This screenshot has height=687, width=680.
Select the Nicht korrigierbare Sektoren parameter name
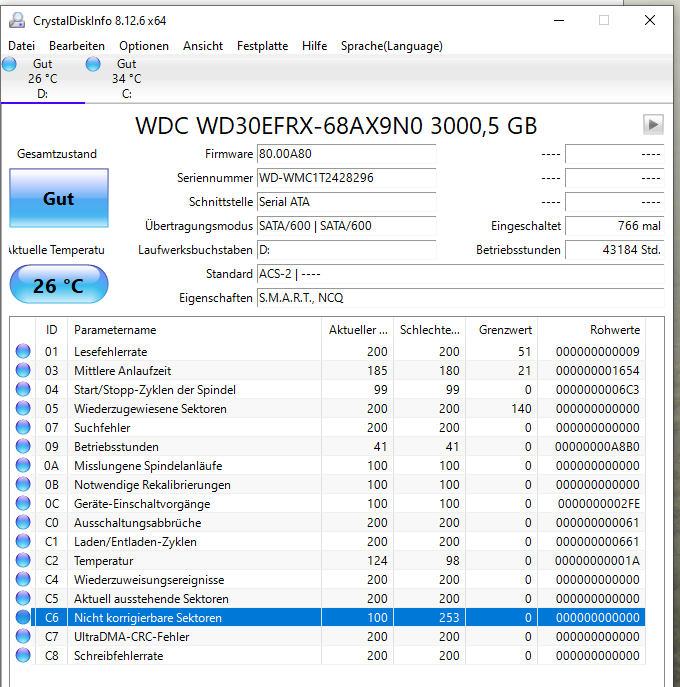(148, 617)
